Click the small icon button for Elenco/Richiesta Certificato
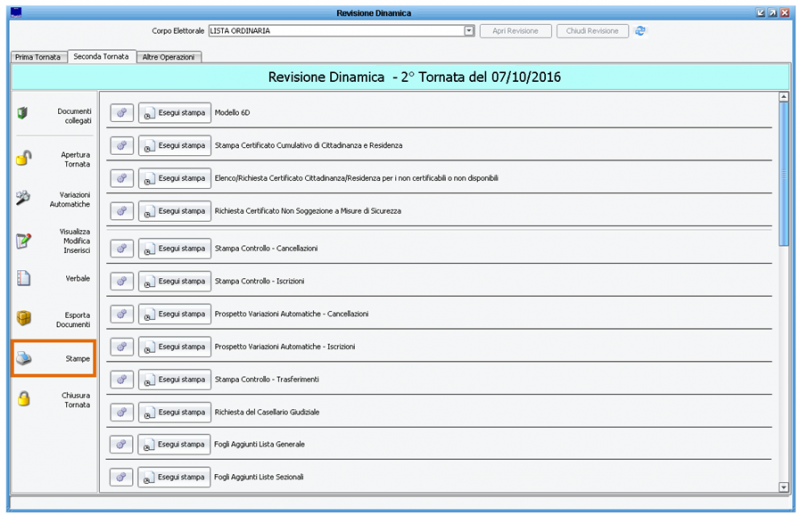Screen dimensions: 800x515 pos(121,178)
